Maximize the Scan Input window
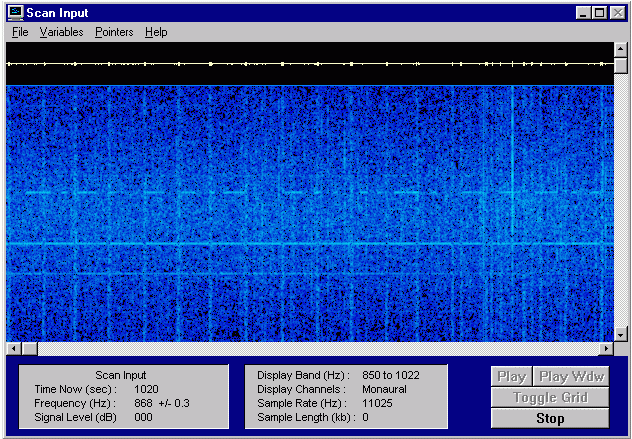Viewport: 632px width, 439px height. [599, 13]
